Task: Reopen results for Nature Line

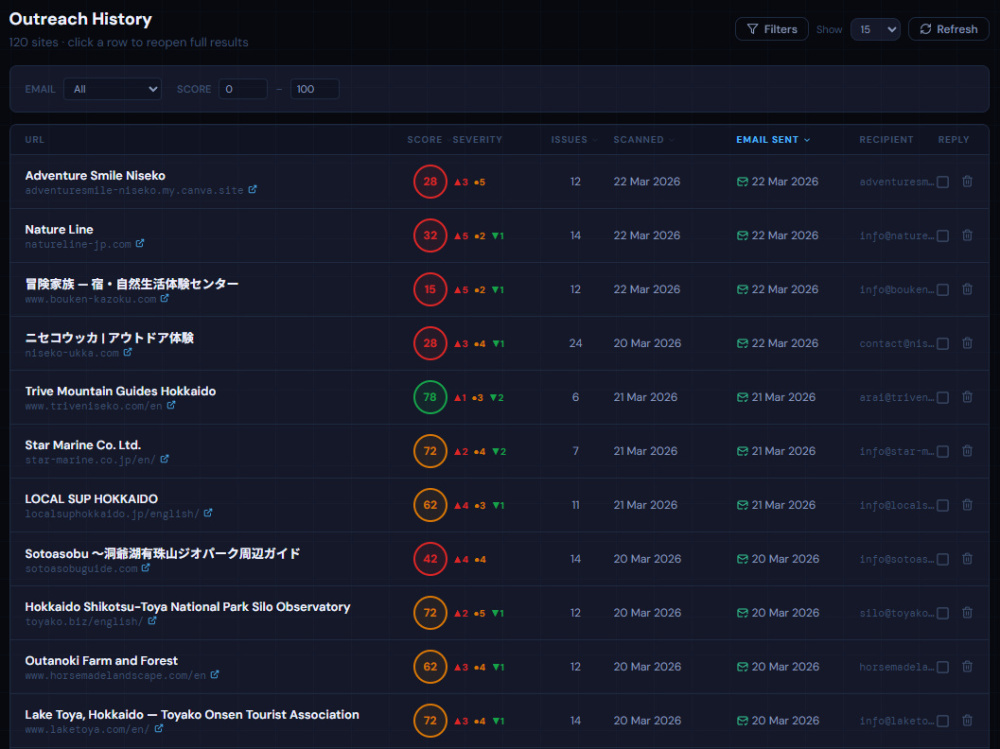Action: click(x=499, y=235)
